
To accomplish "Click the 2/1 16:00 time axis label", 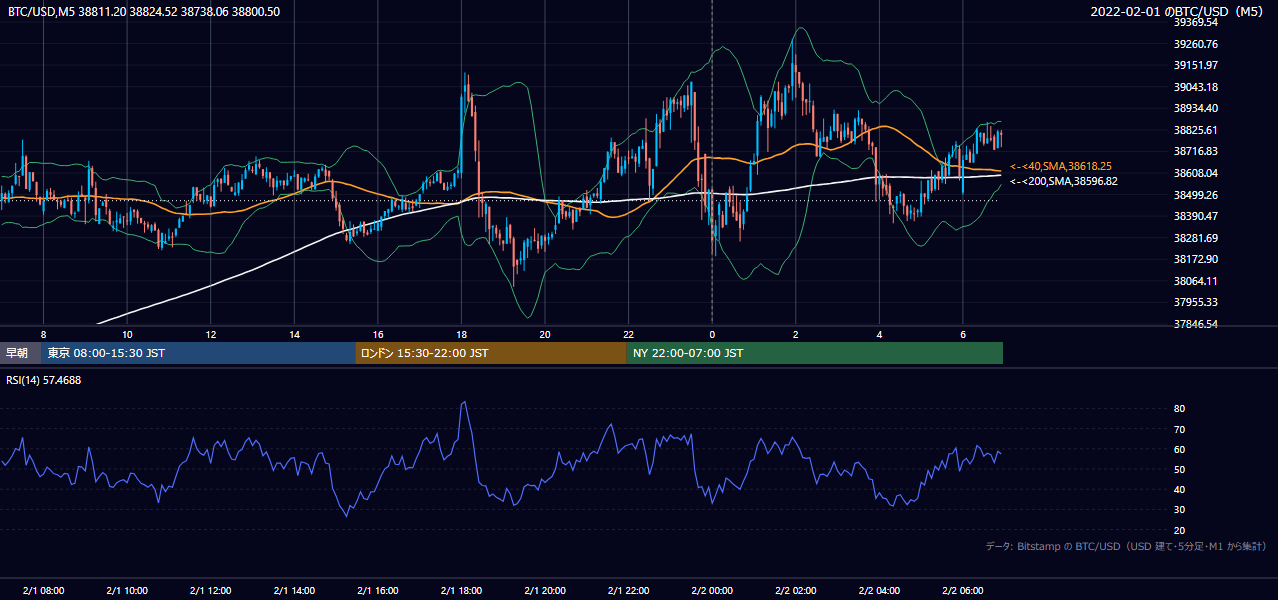I will 378,590.
